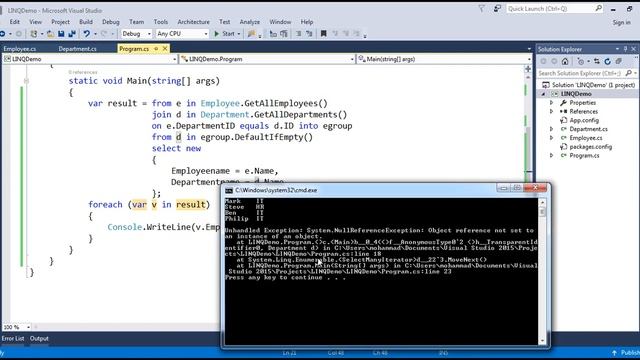The width and height of the screenshot is (640, 360).
Task: Open the Architecture menu
Action: click(193, 22)
